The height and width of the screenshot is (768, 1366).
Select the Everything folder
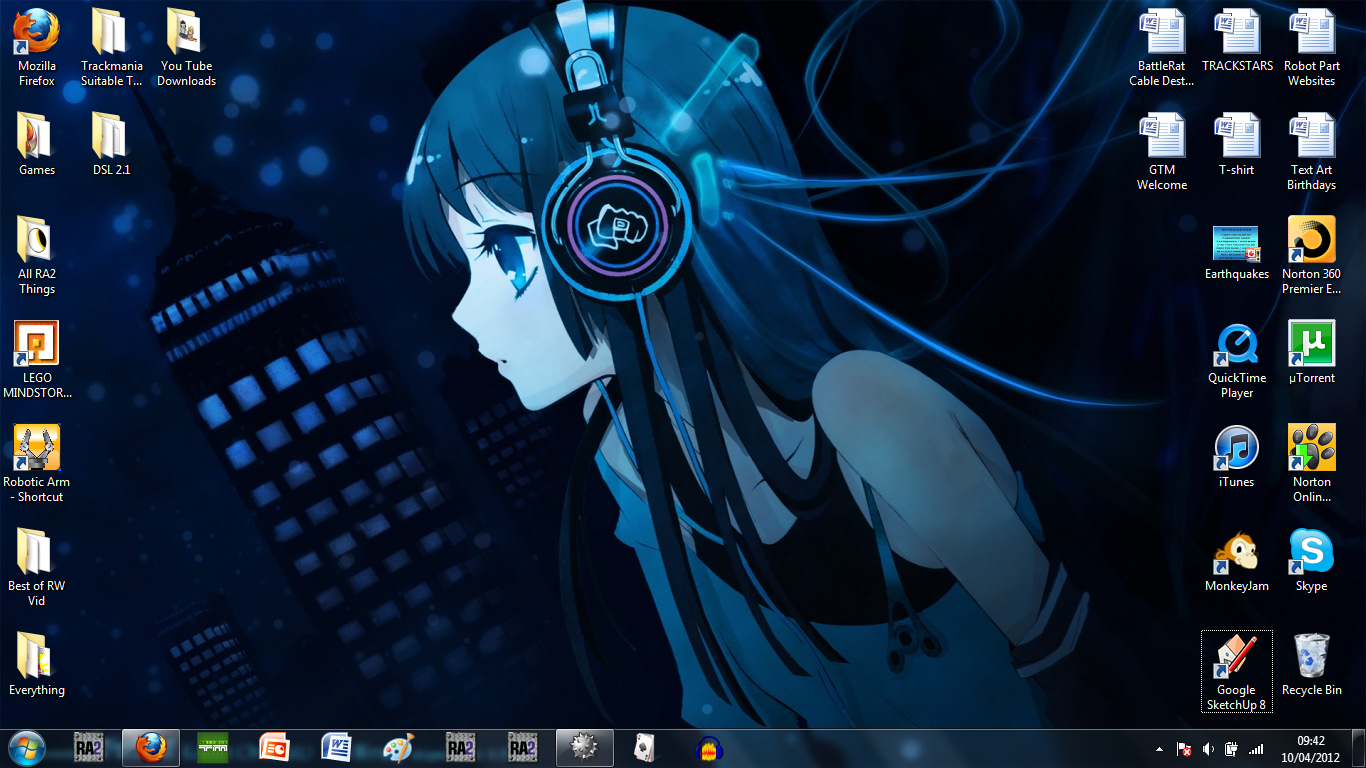coord(37,664)
